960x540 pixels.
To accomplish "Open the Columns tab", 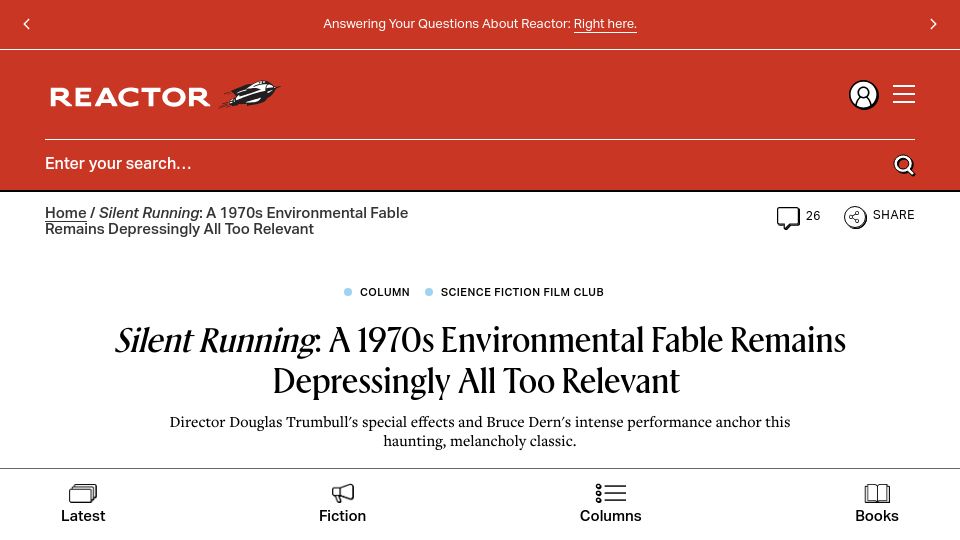I will [x=610, y=504].
